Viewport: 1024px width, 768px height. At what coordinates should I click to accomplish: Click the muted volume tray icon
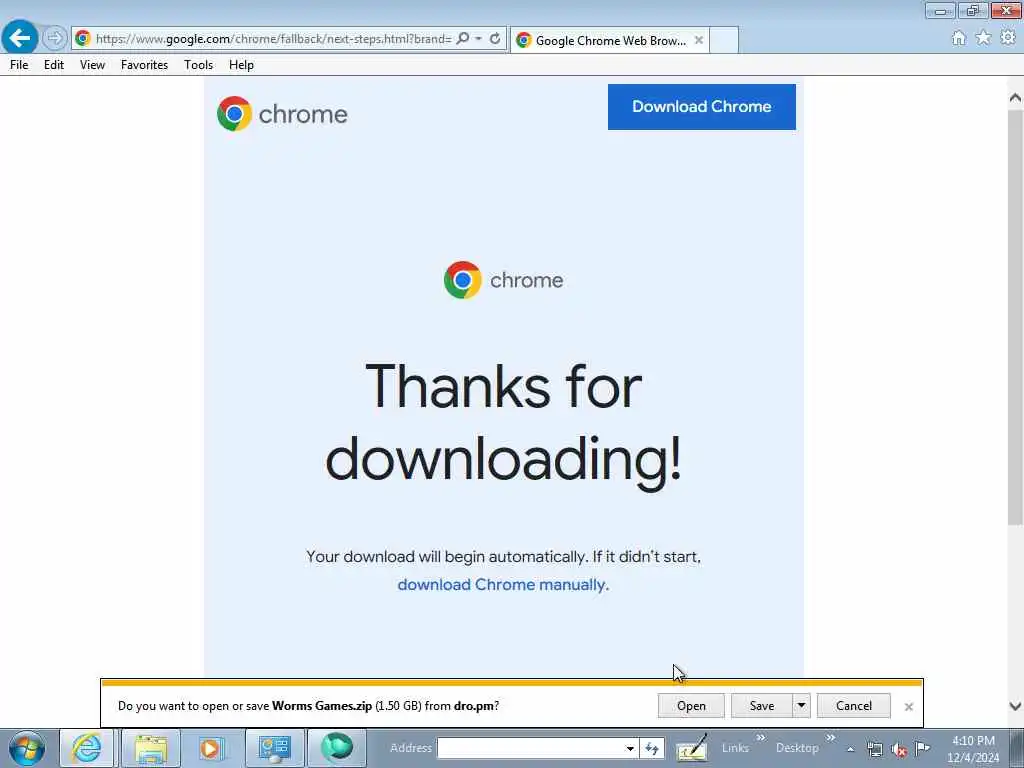(899, 749)
